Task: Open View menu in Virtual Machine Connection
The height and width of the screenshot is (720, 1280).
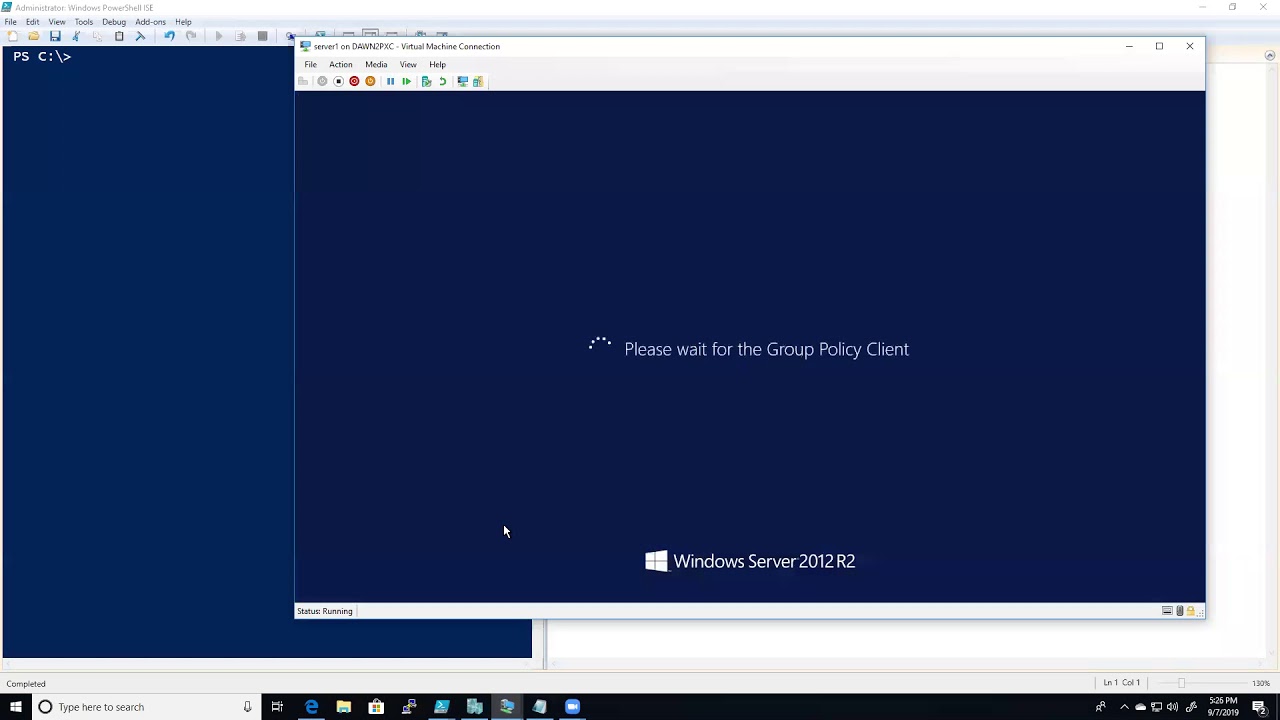Action: pyautogui.click(x=408, y=64)
